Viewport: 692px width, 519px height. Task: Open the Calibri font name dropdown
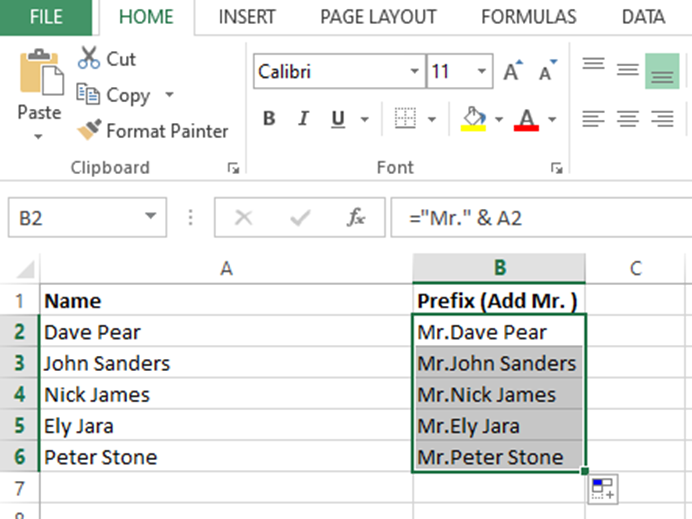tap(415, 72)
